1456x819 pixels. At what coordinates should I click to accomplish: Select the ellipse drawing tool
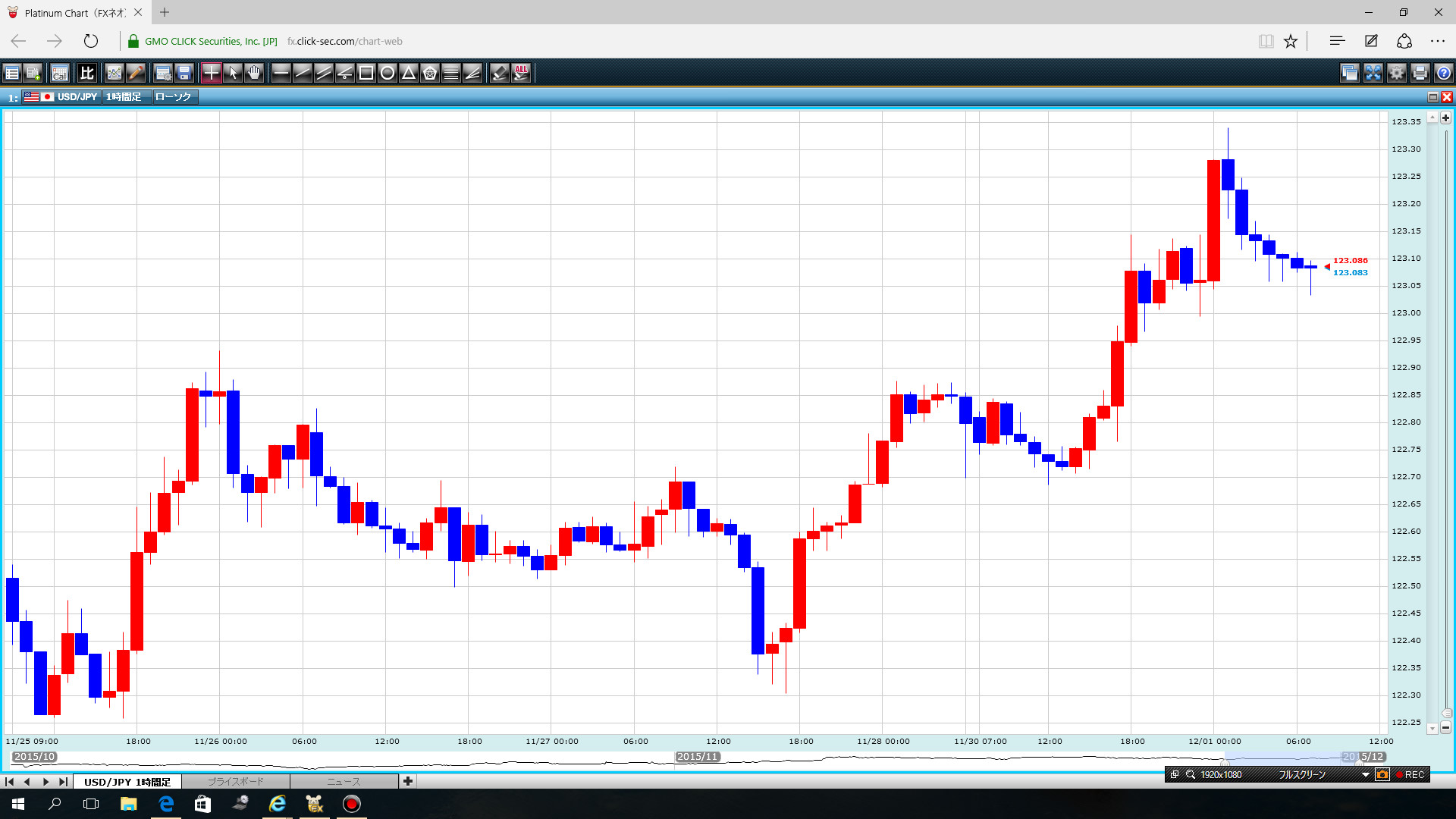[388, 73]
